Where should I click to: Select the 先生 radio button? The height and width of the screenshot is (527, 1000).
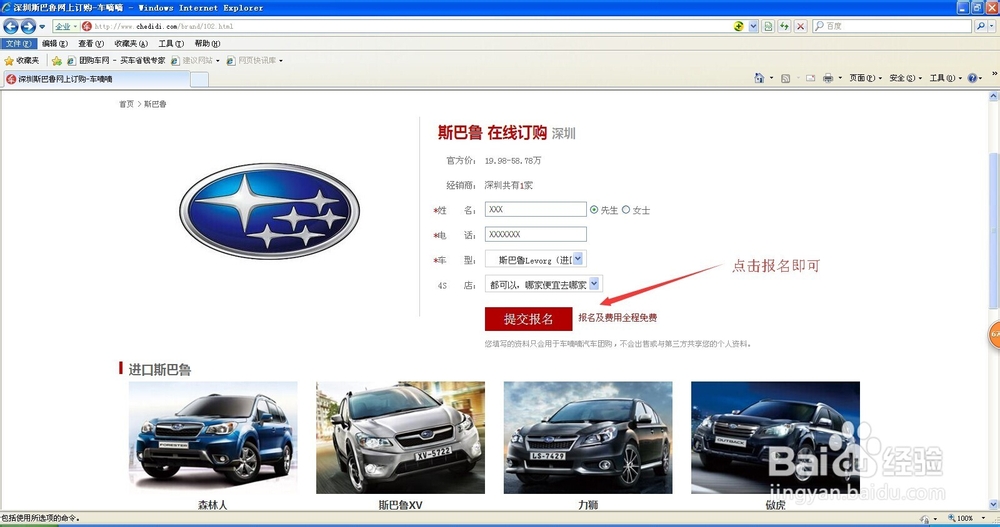594,209
